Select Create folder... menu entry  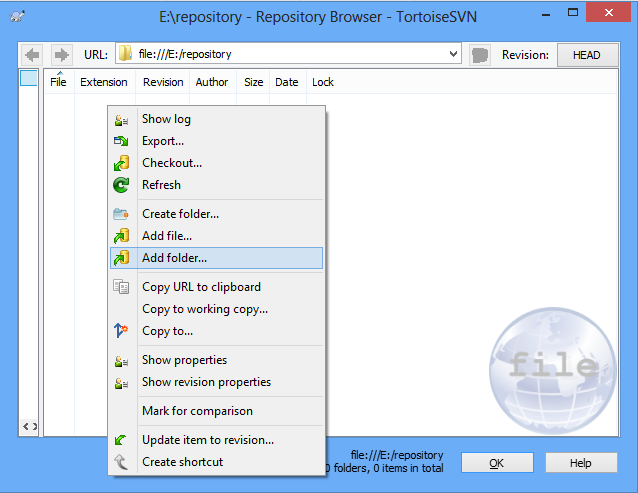[216, 214]
